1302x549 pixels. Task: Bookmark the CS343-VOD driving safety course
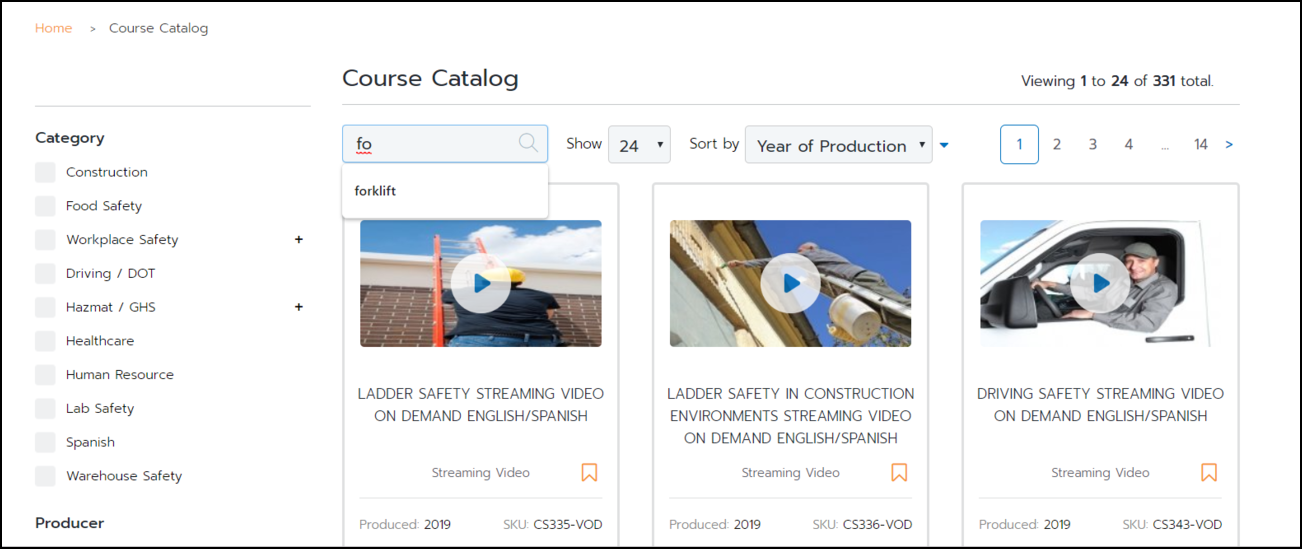coord(1209,472)
